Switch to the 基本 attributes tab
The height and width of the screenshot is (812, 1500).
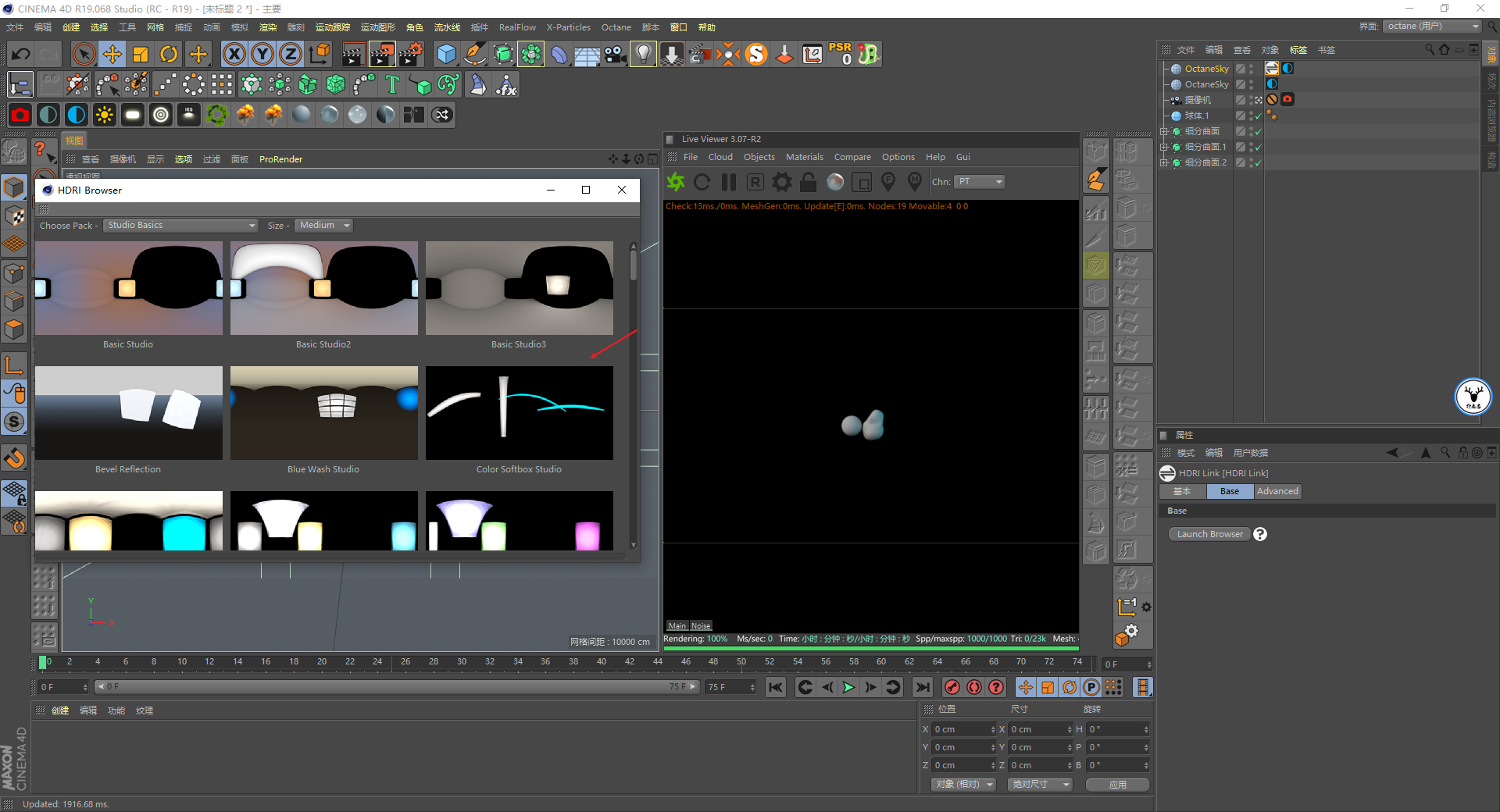1182,491
